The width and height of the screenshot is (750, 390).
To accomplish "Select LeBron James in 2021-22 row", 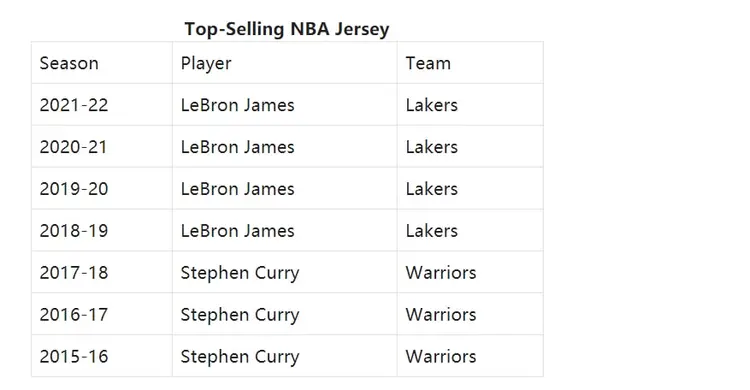I will pos(237,105).
